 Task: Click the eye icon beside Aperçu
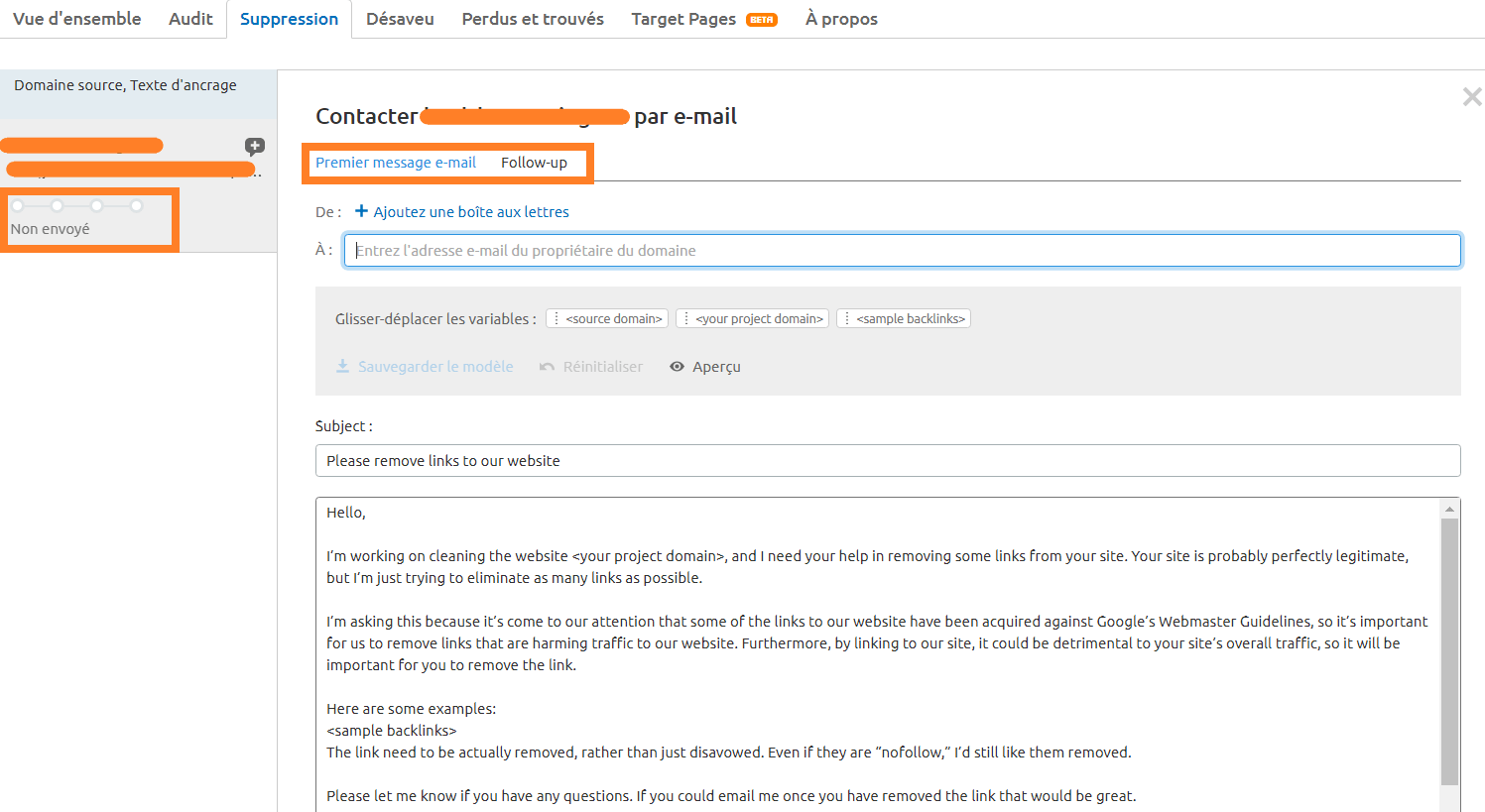click(677, 367)
